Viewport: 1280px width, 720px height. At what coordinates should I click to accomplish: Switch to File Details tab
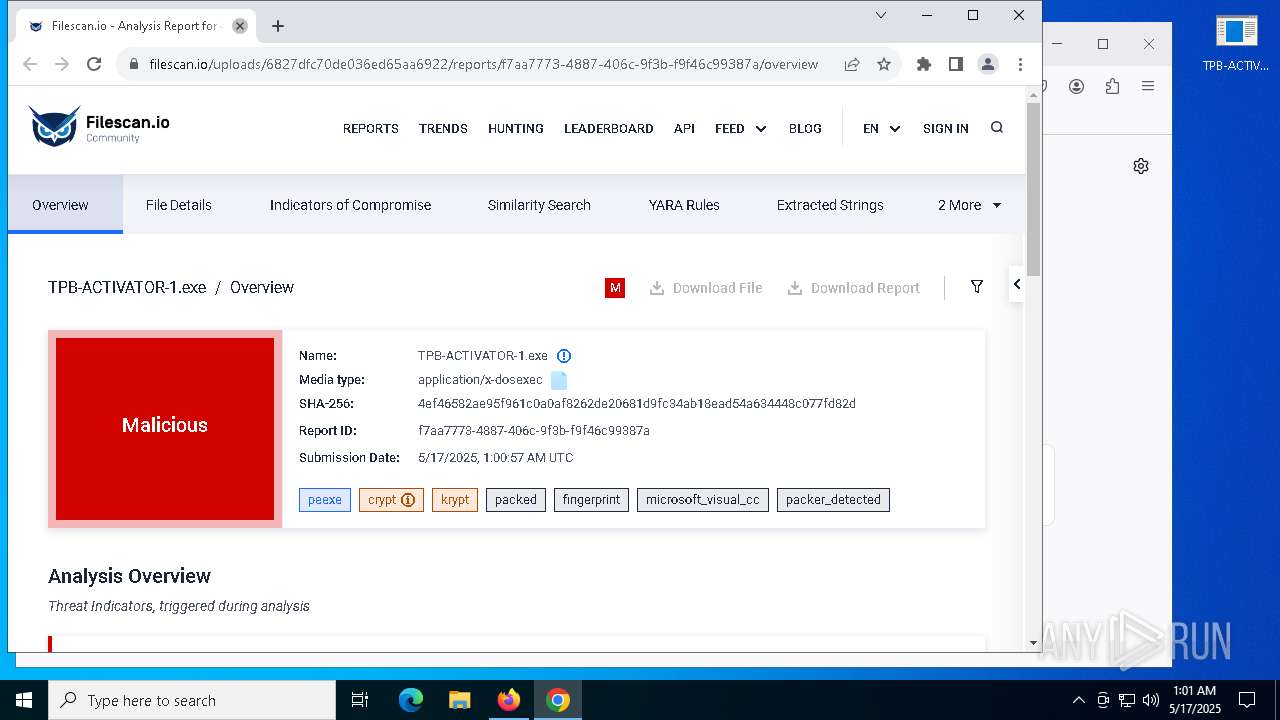(x=179, y=205)
